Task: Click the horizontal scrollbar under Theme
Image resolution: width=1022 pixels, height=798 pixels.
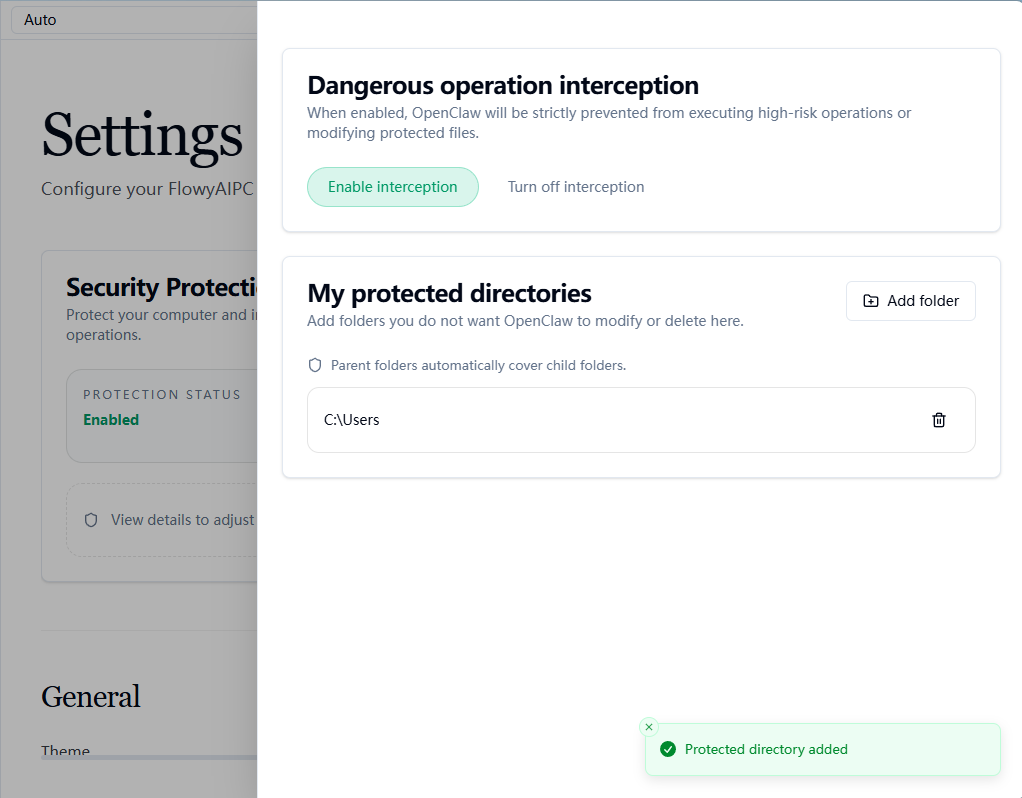Action: (x=149, y=758)
